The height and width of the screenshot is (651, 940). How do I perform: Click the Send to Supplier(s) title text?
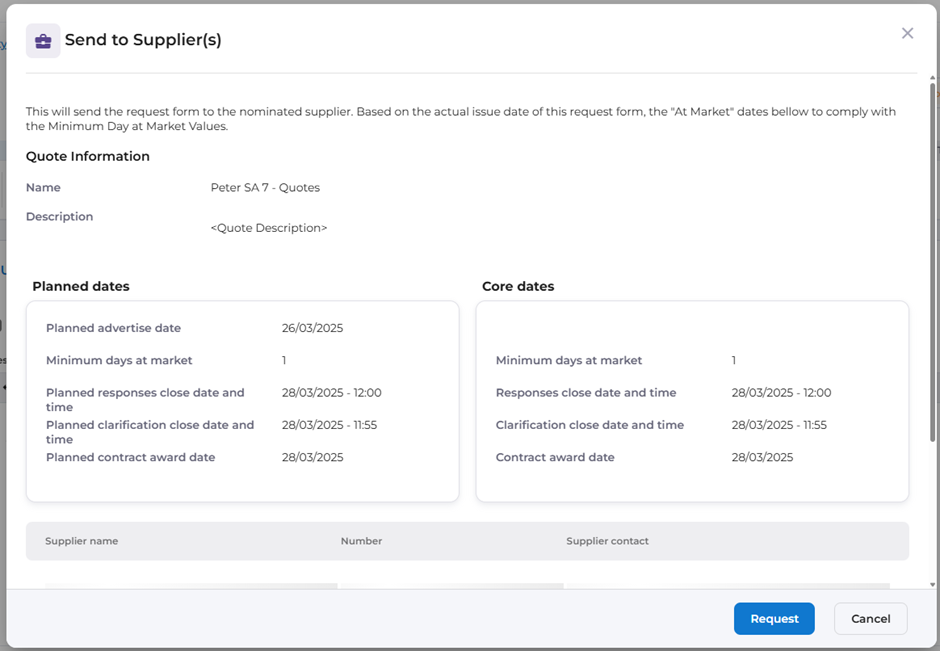(x=143, y=40)
